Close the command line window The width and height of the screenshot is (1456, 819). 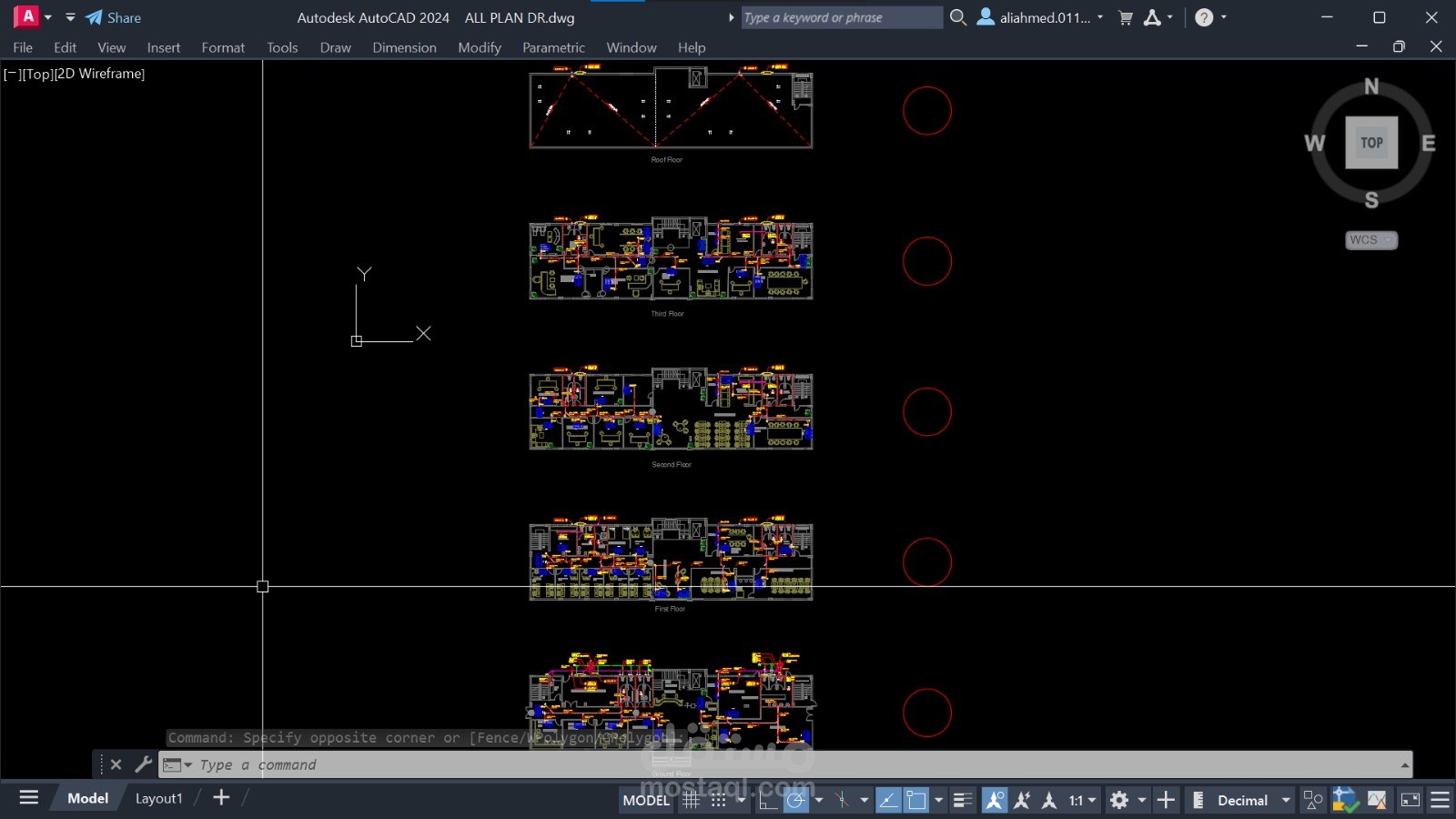pos(116,764)
